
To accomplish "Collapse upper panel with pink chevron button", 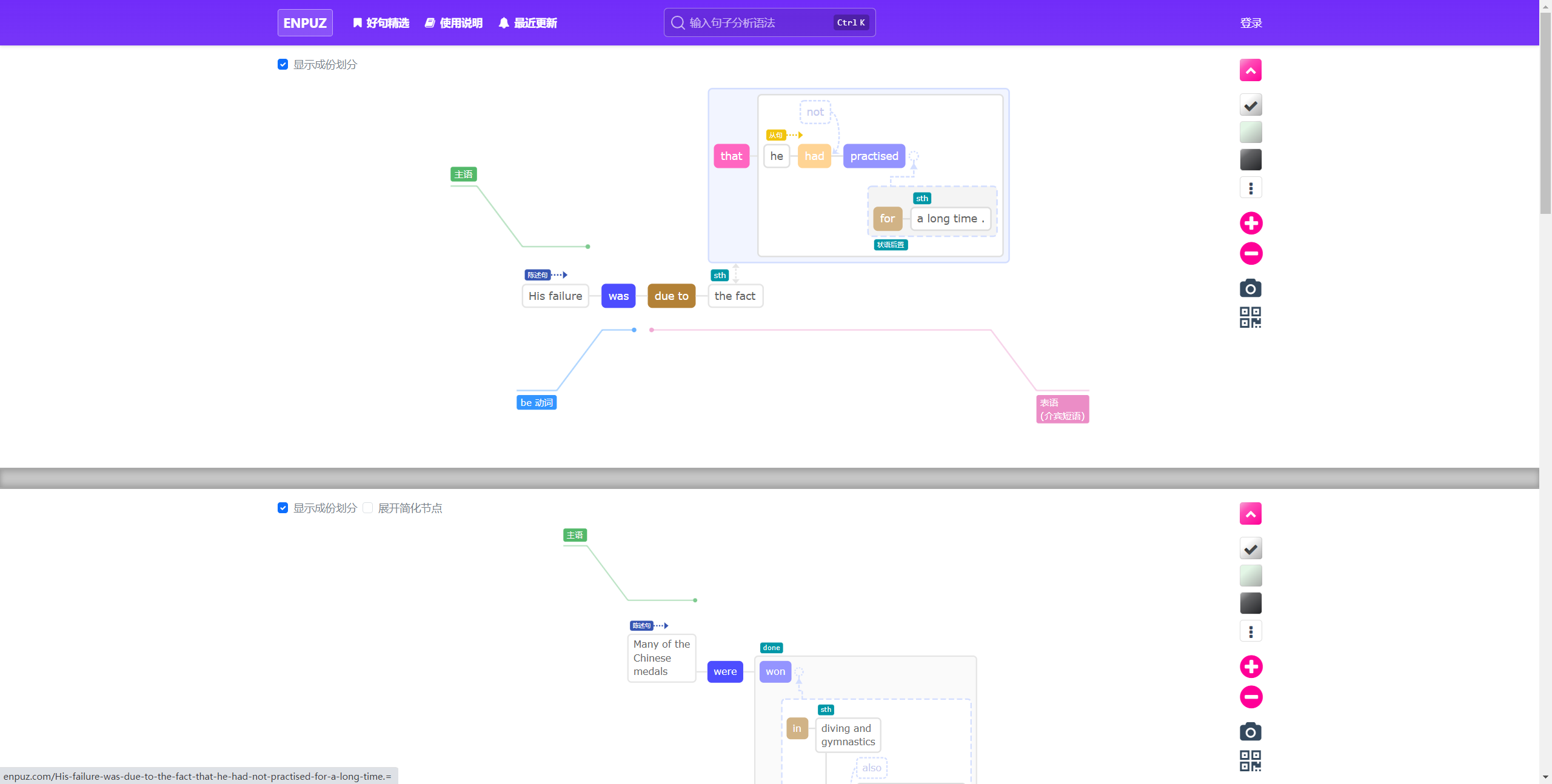I will pos(1250,70).
